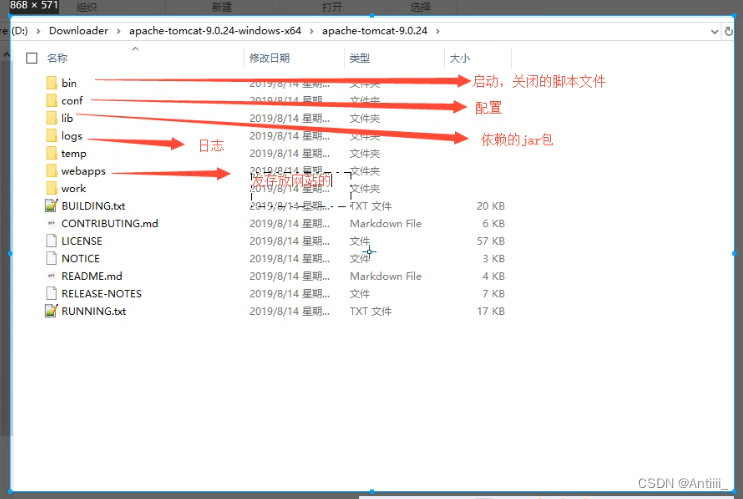Image resolution: width=743 pixels, height=499 pixels.
Task: Click the NOTICE file icon
Action: [51, 258]
